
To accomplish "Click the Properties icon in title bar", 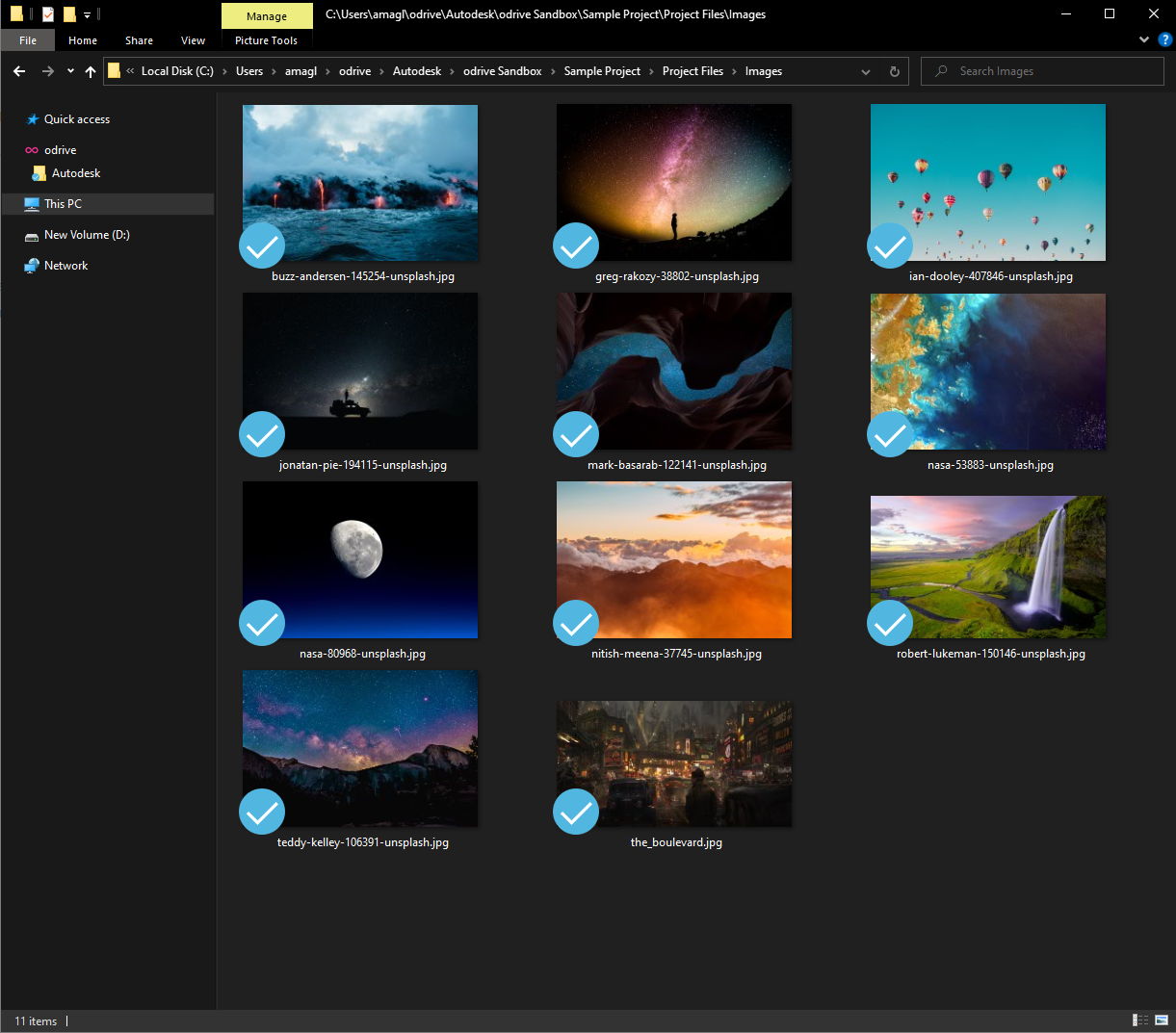I will (x=48, y=14).
